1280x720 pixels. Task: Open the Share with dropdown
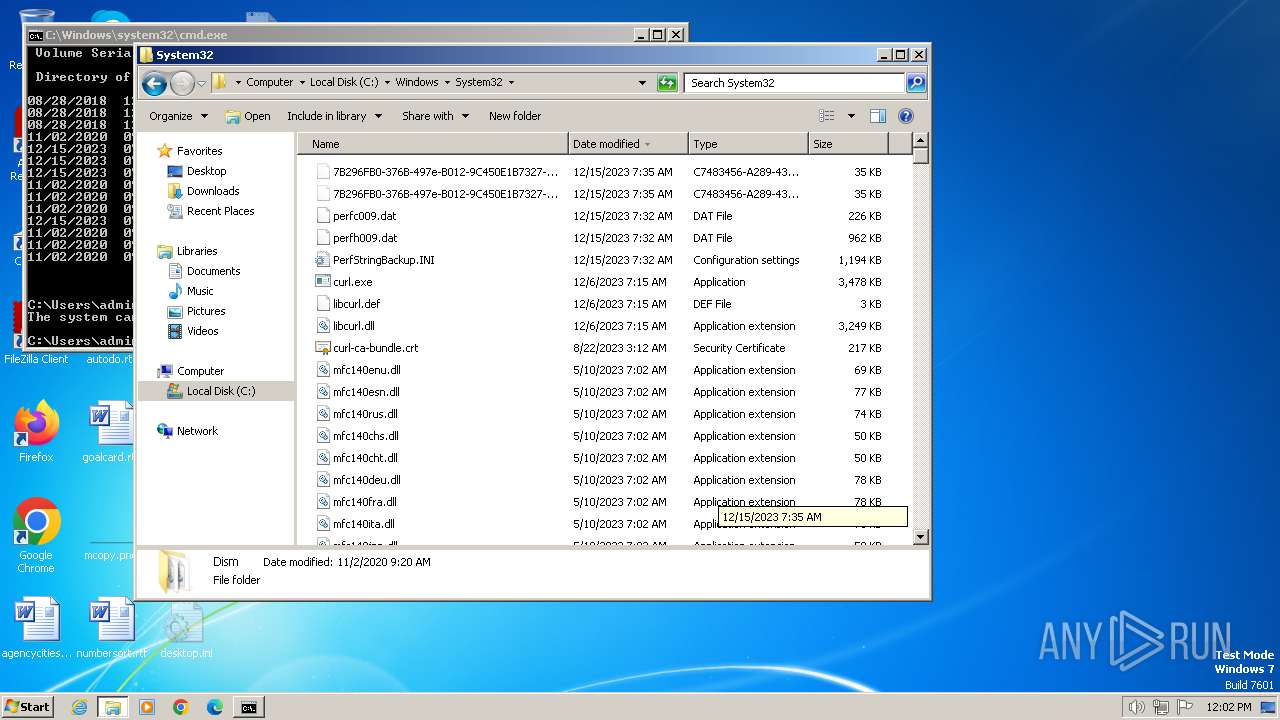coord(435,116)
